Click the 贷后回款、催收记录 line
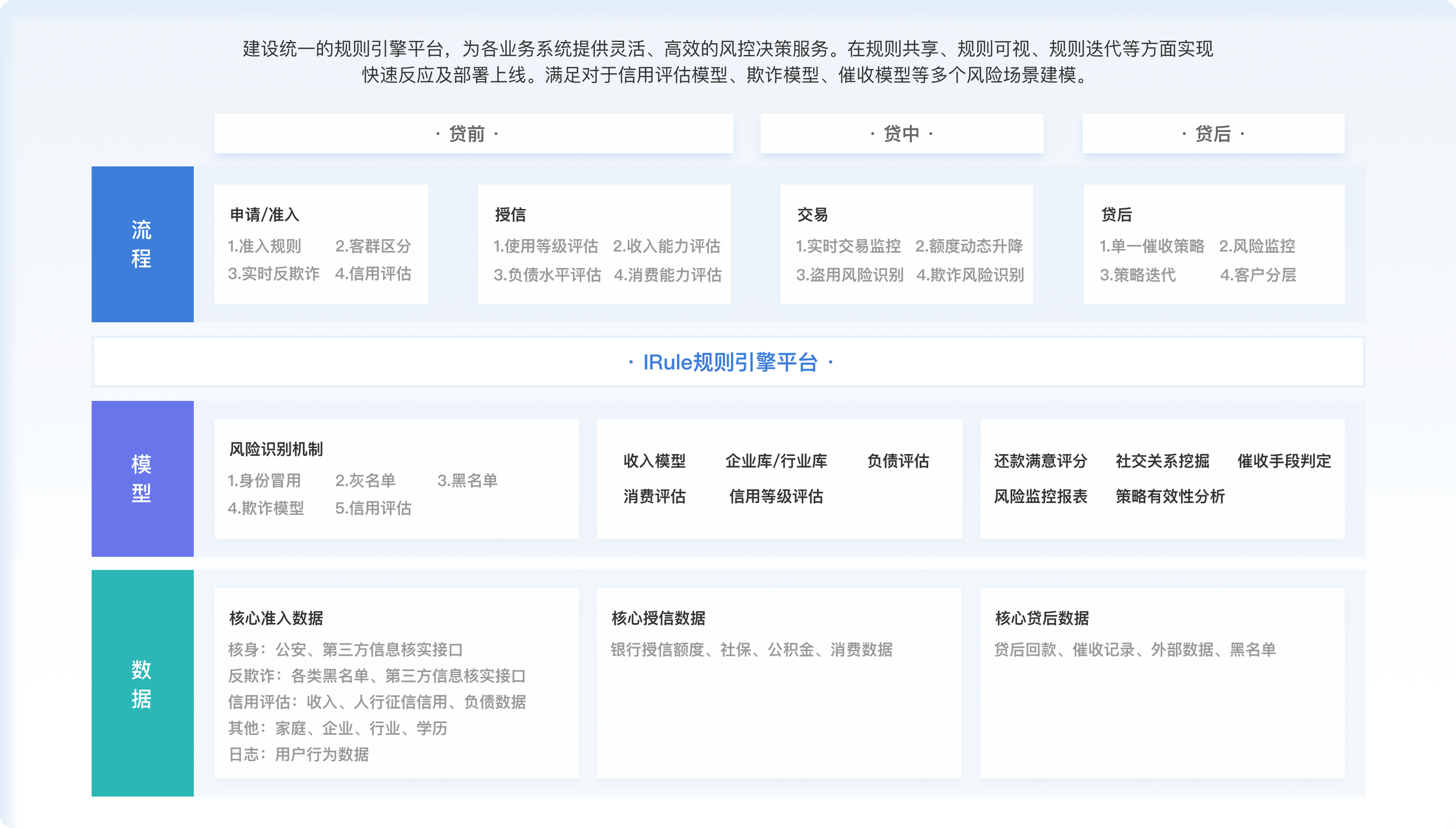 pos(1135,650)
